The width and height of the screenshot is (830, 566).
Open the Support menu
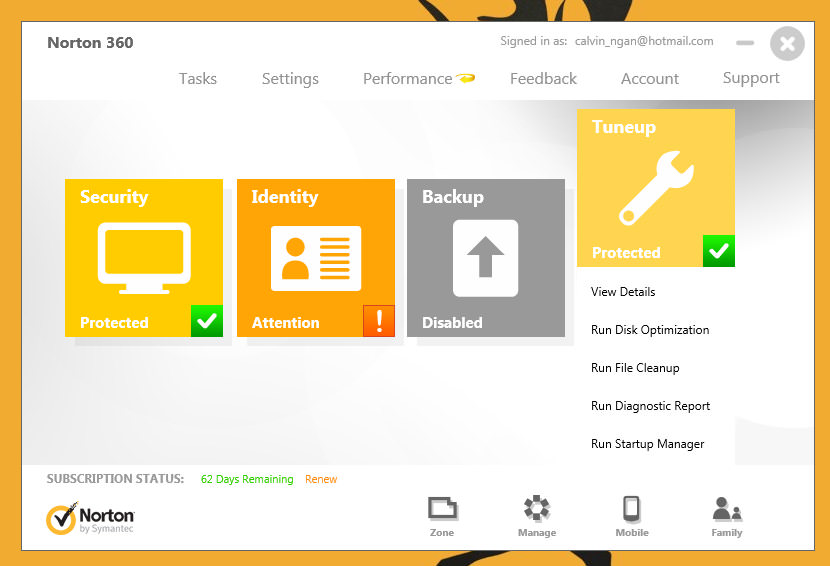751,79
